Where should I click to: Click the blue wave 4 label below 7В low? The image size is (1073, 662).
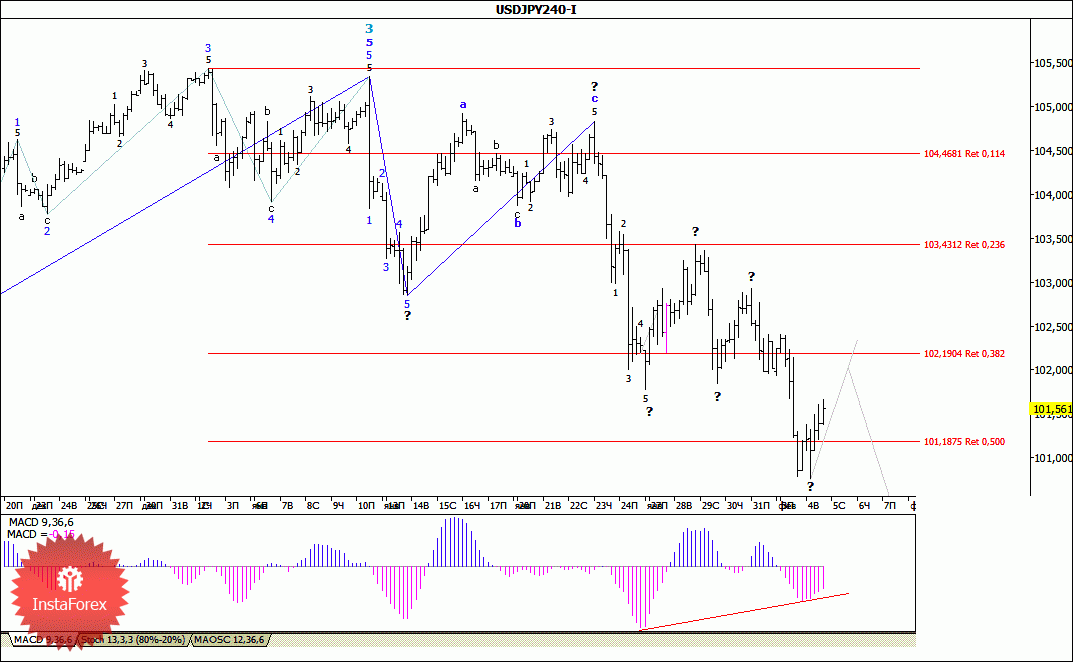271,219
